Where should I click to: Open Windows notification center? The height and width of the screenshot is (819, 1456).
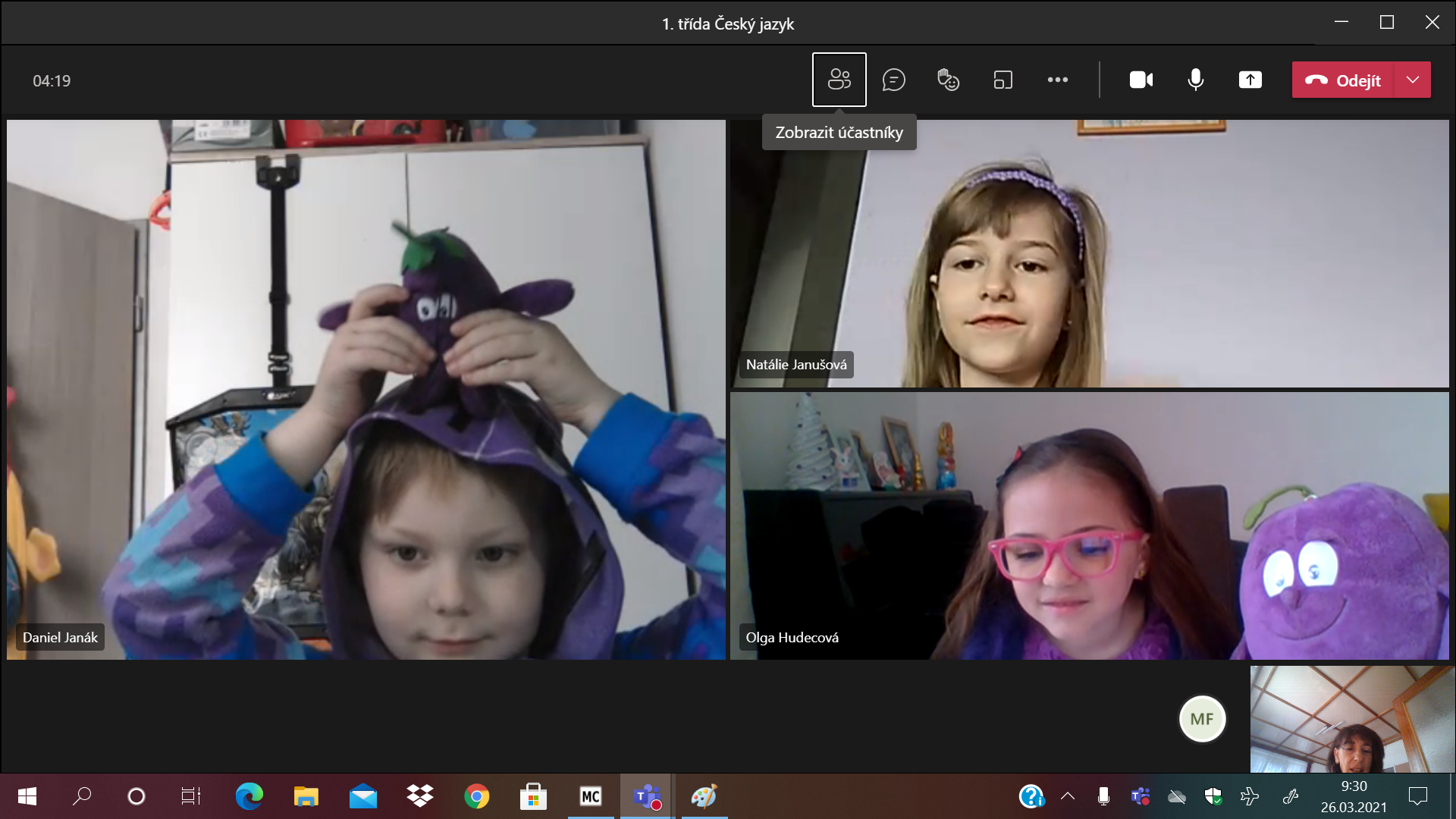pyautogui.click(x=1417, y=796)
